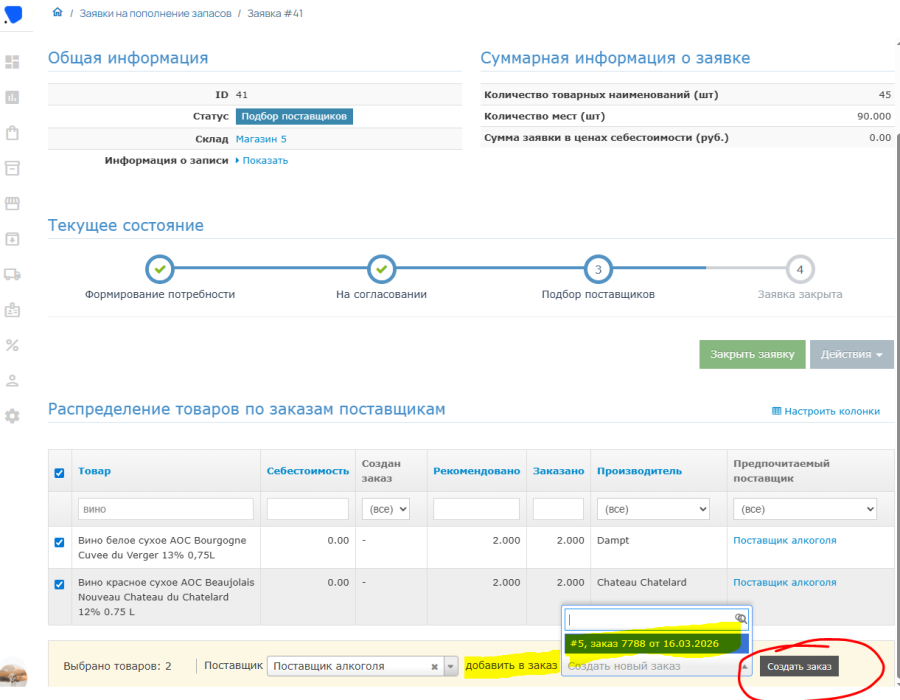Toggle the select-all checkbox in table header
Screen dimensions: 900x700
click(59, 473)
